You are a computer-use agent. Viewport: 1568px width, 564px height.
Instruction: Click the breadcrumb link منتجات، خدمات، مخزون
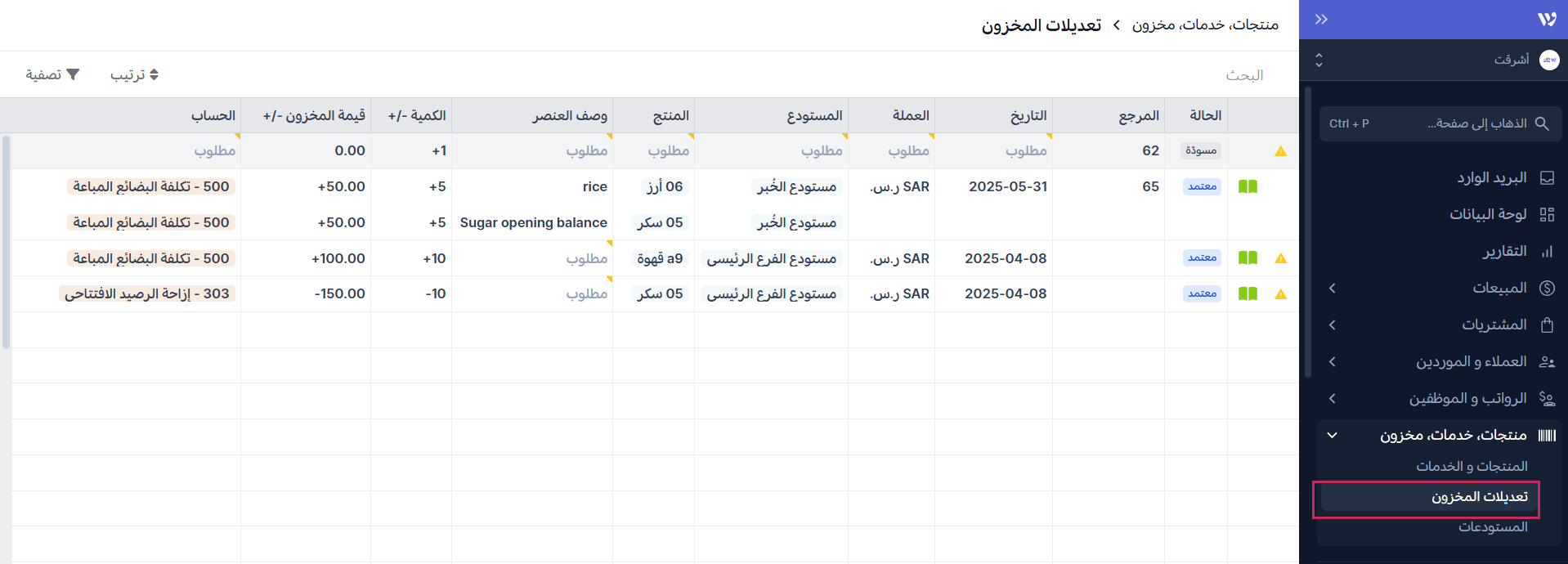[1205, 25]
